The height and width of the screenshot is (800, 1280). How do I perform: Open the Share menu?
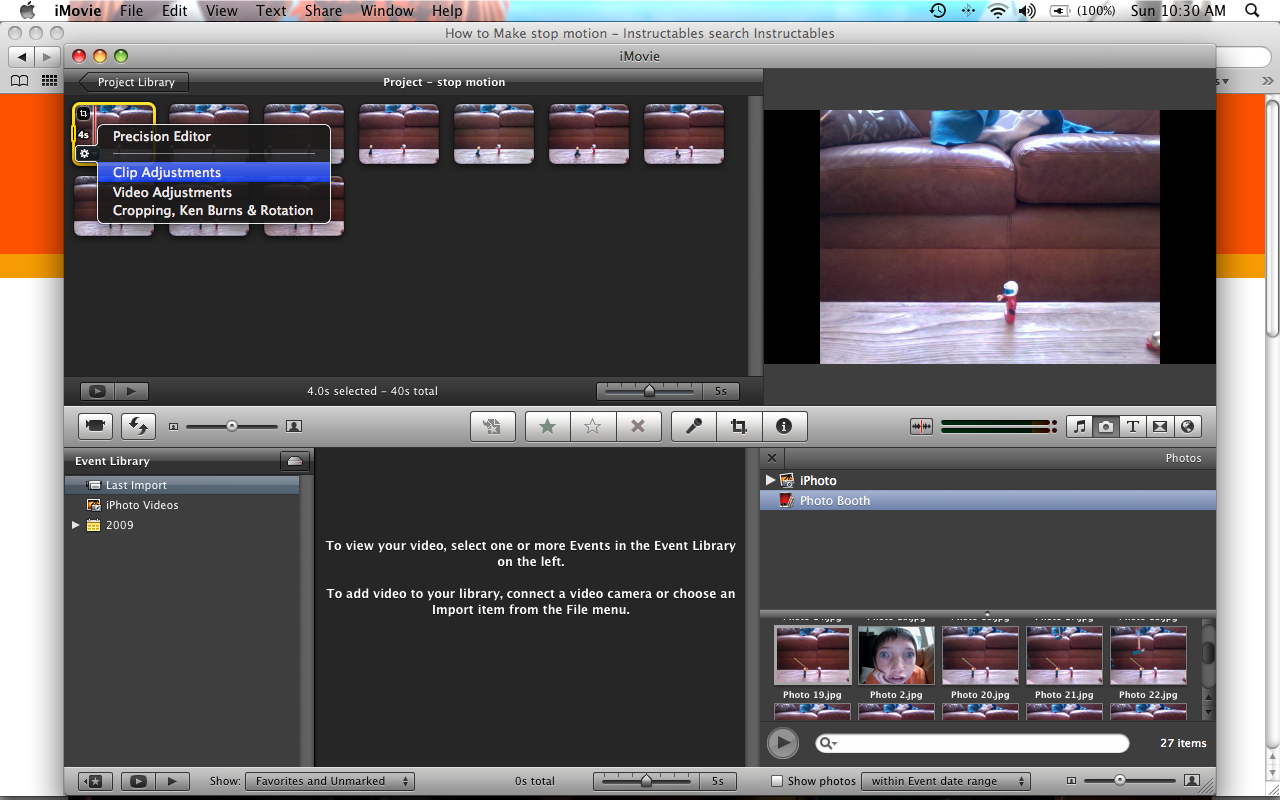pos(323,11)
